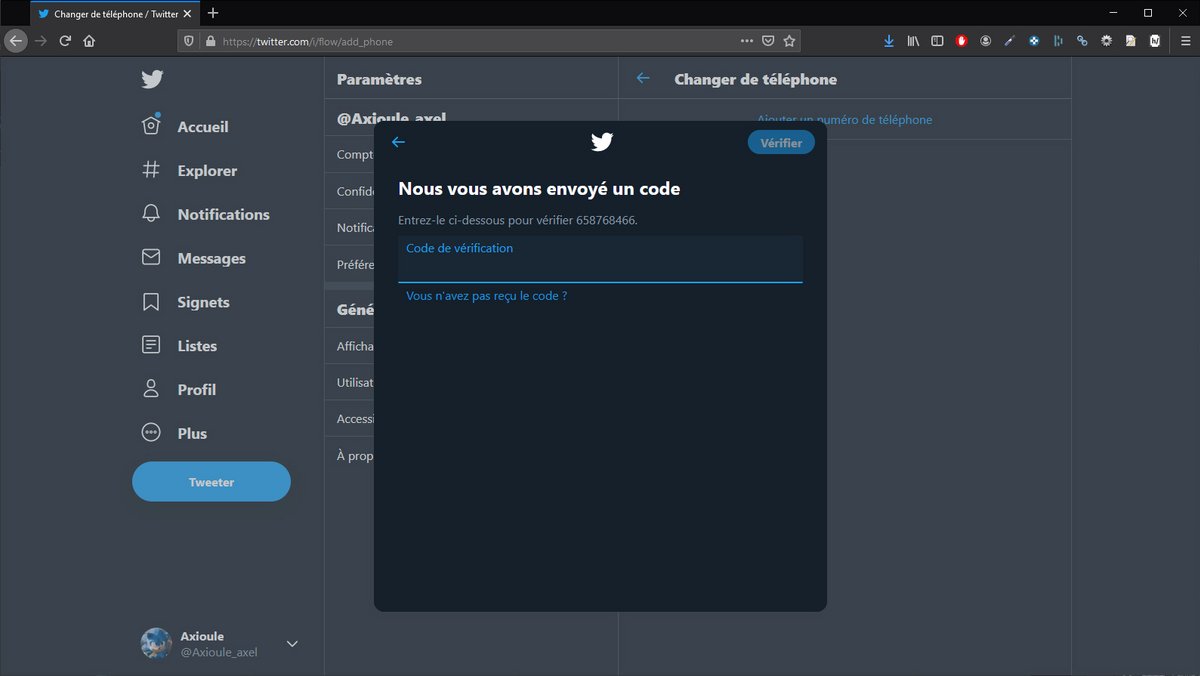
Task: Show site security padlock info
Action: pyautogui.click(x=210, y=41)
